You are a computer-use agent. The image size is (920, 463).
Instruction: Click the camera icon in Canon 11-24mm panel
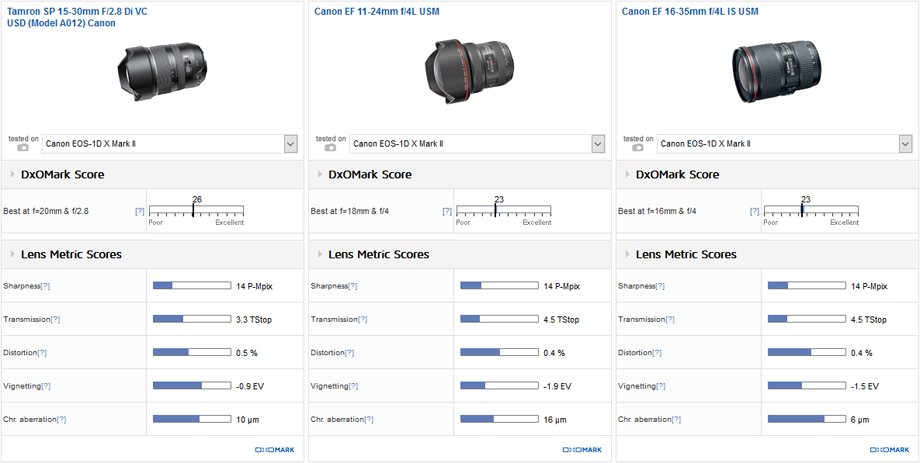click(330, 147)
